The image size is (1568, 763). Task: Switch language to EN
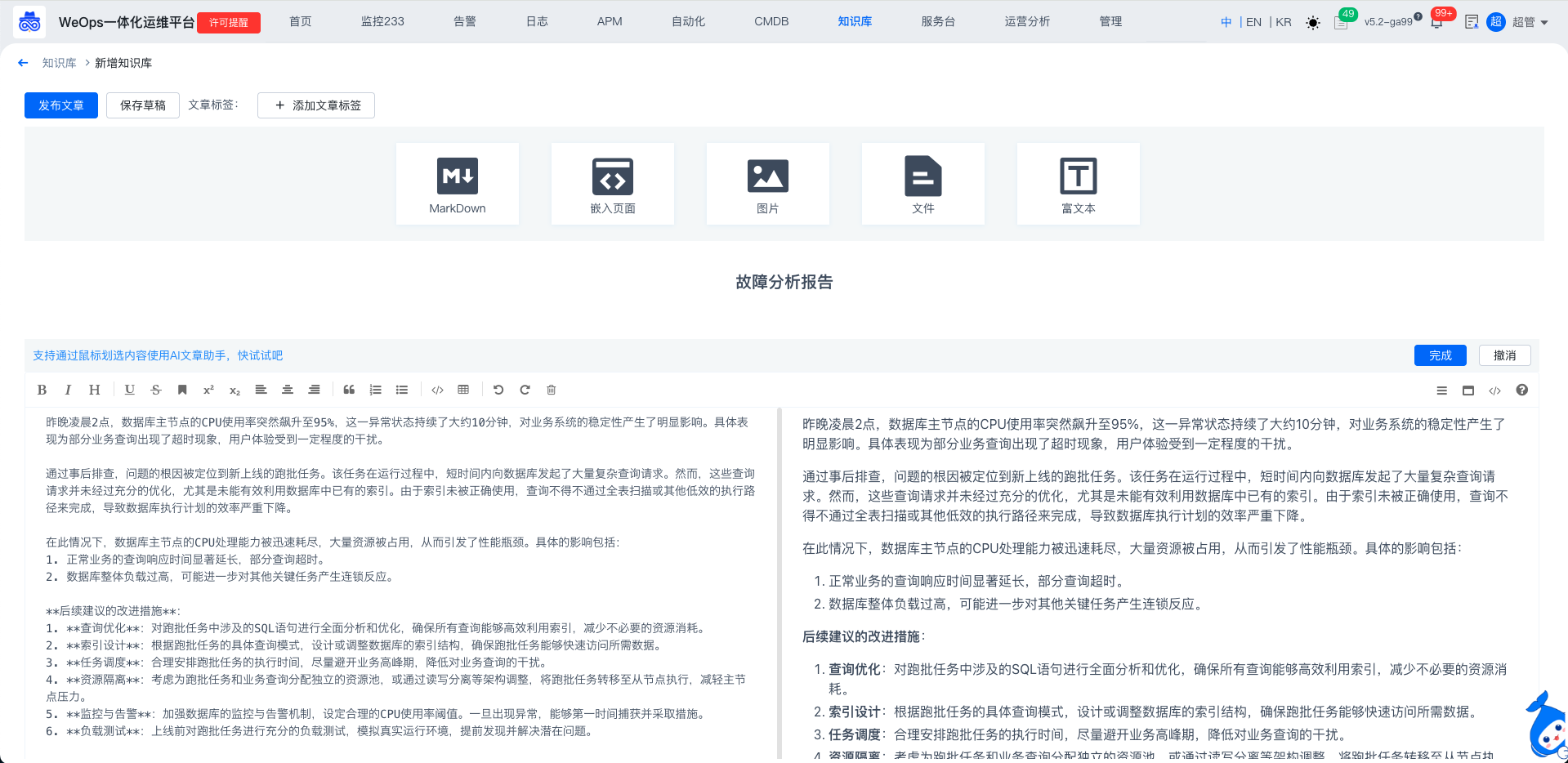click(1253, 22)
